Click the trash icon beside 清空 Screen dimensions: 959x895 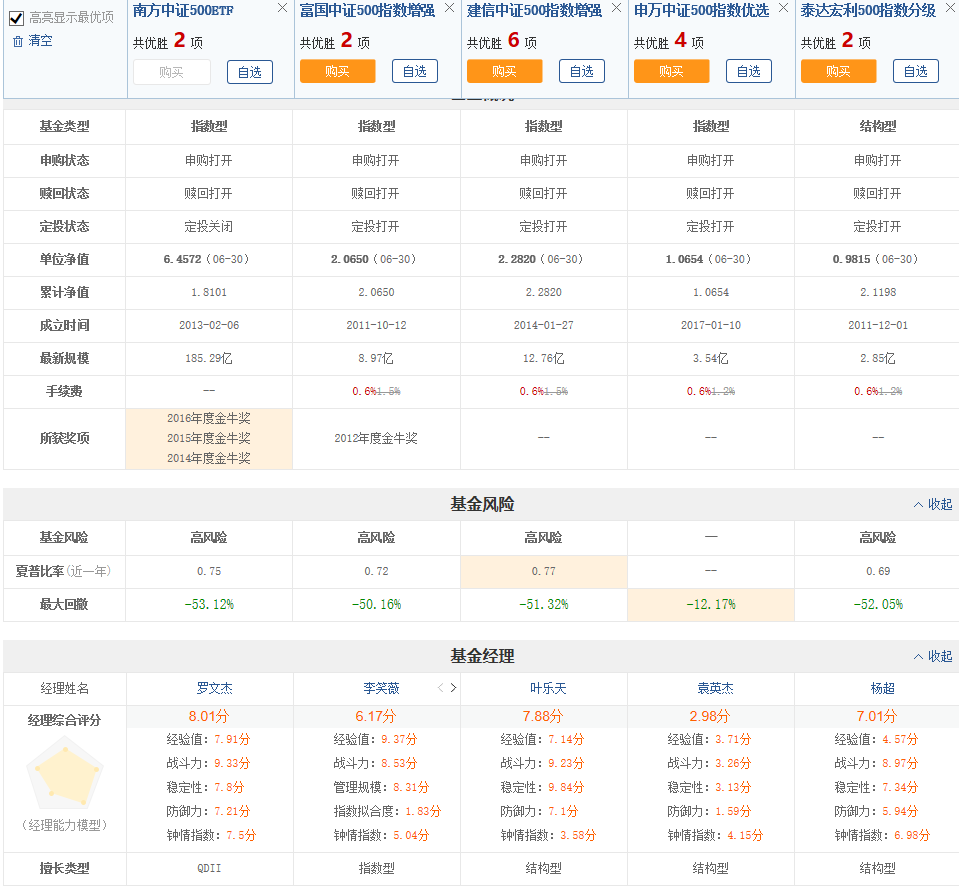coord(18,41)
